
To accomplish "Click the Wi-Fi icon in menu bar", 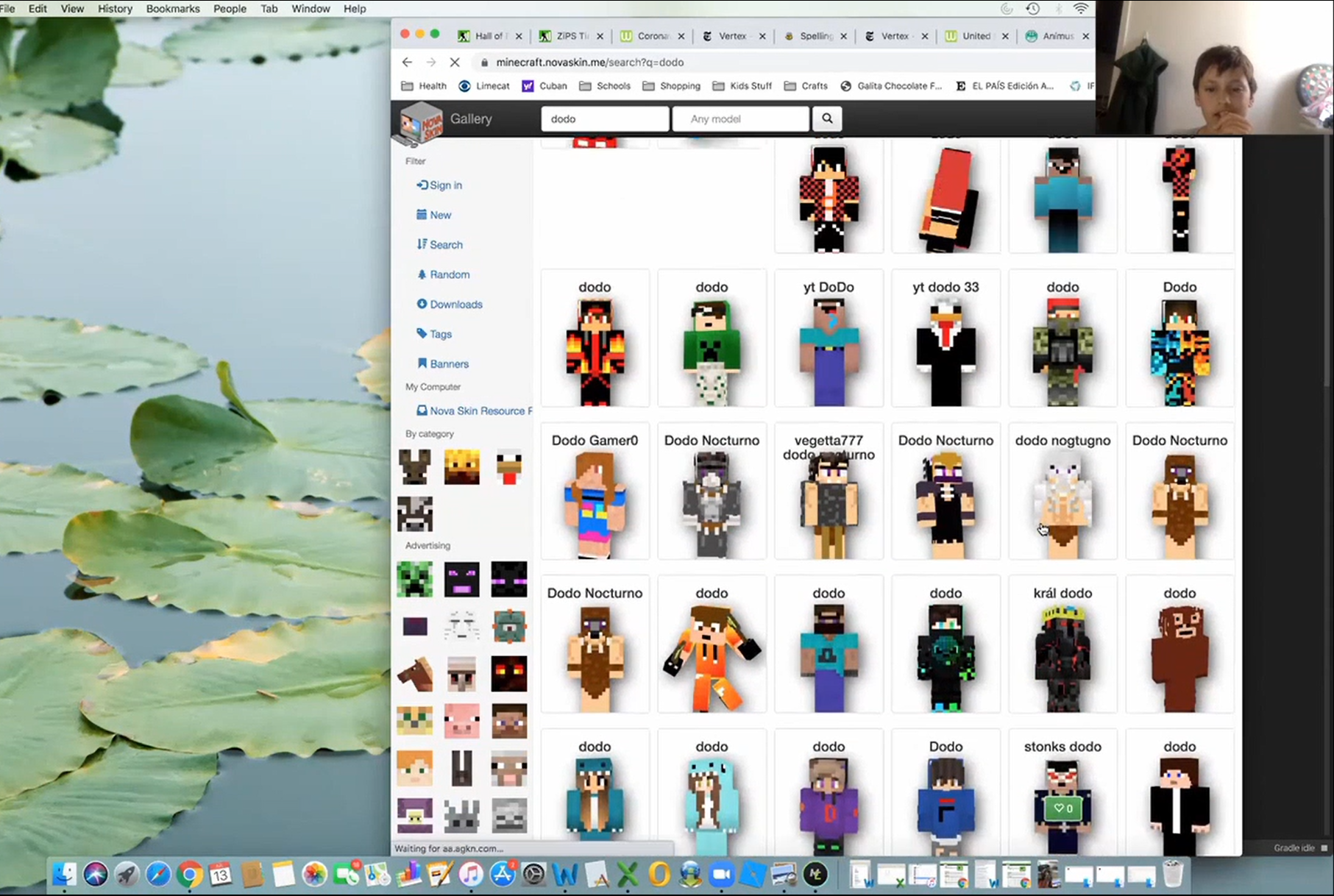I will tap(1081, 9).
